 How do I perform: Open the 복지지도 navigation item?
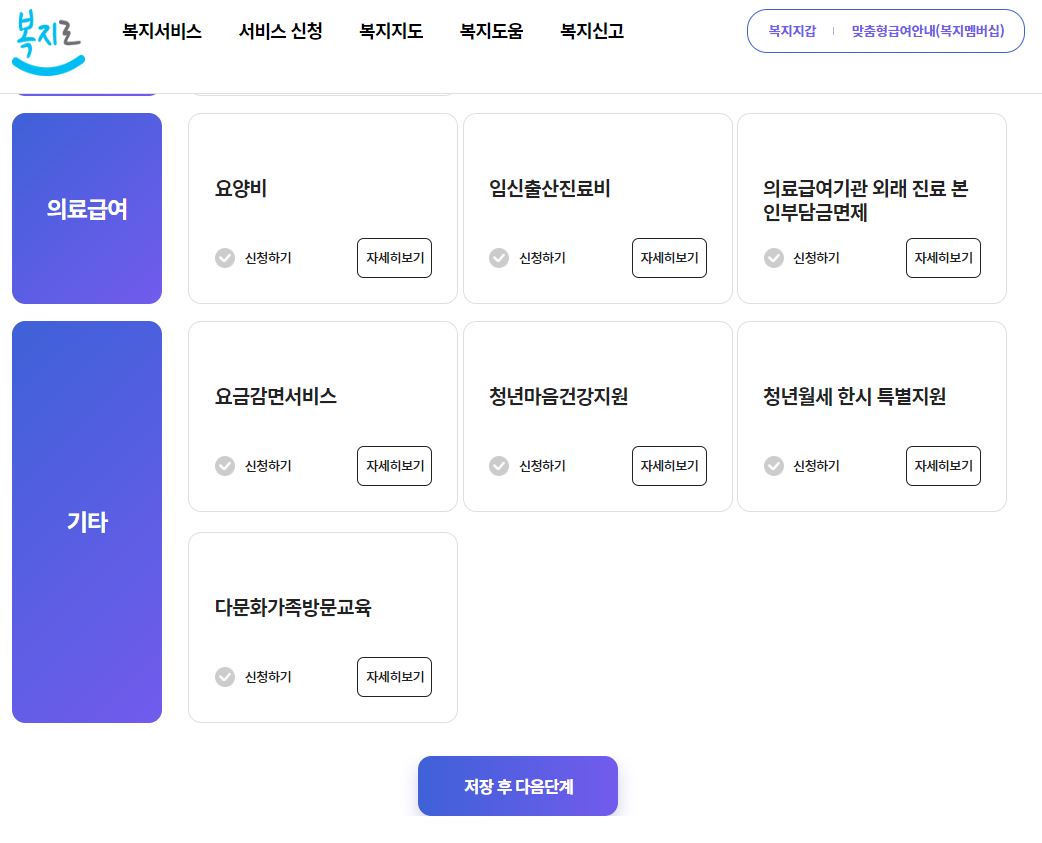[x=390, y=31]
